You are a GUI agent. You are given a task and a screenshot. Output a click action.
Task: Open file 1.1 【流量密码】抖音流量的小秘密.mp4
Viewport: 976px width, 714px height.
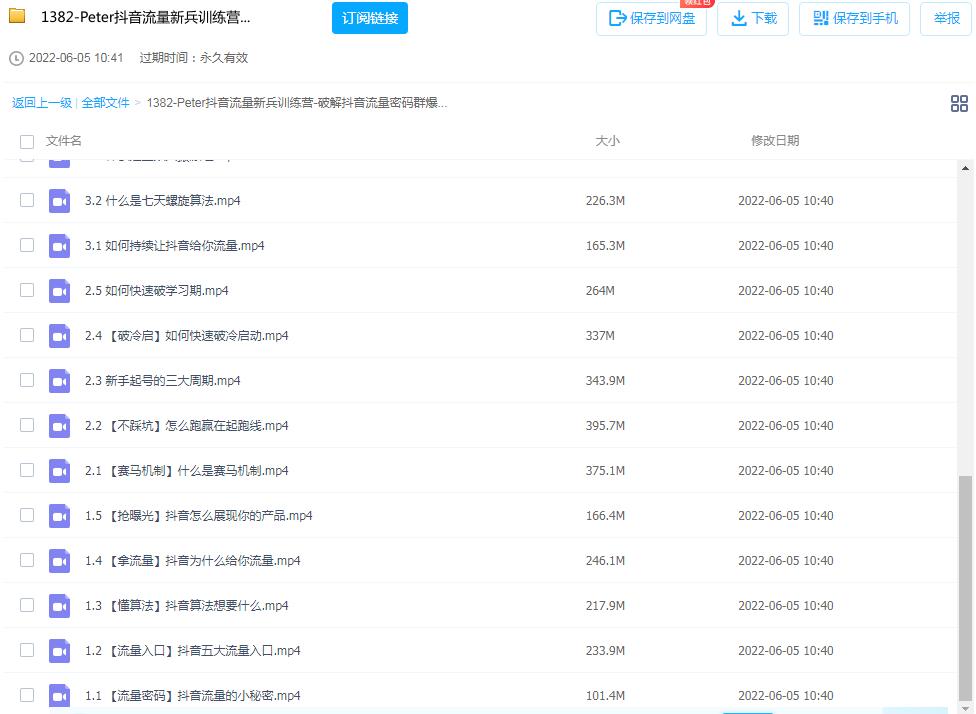coord(192,696)
